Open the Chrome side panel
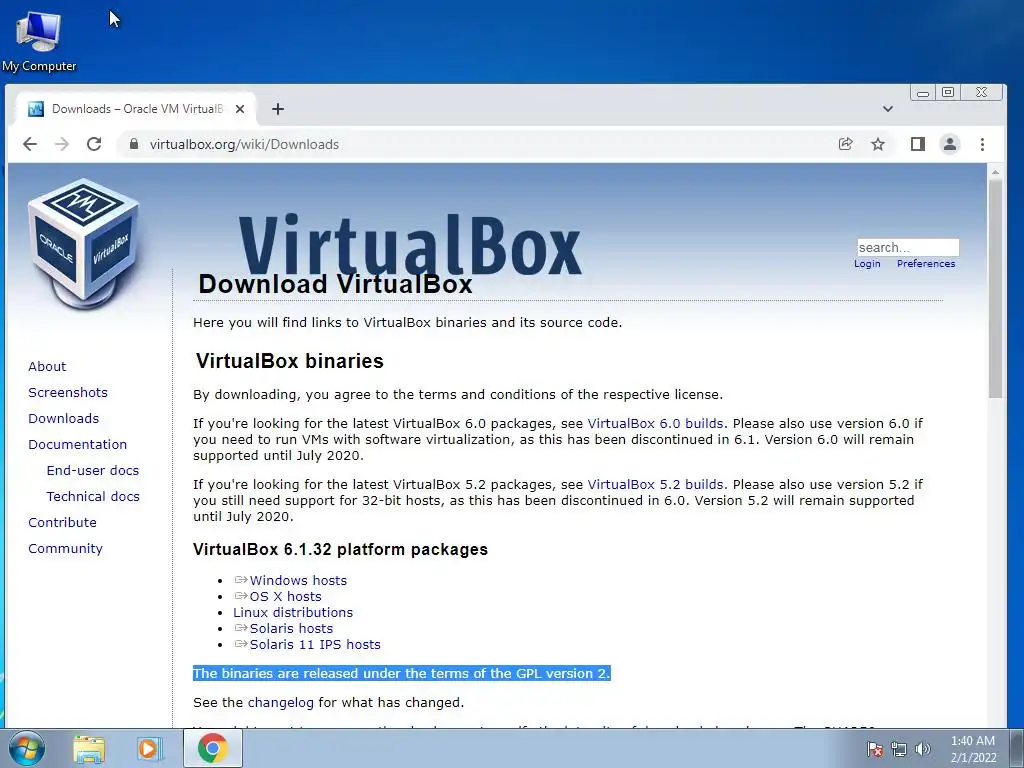 tap(918, 144)
